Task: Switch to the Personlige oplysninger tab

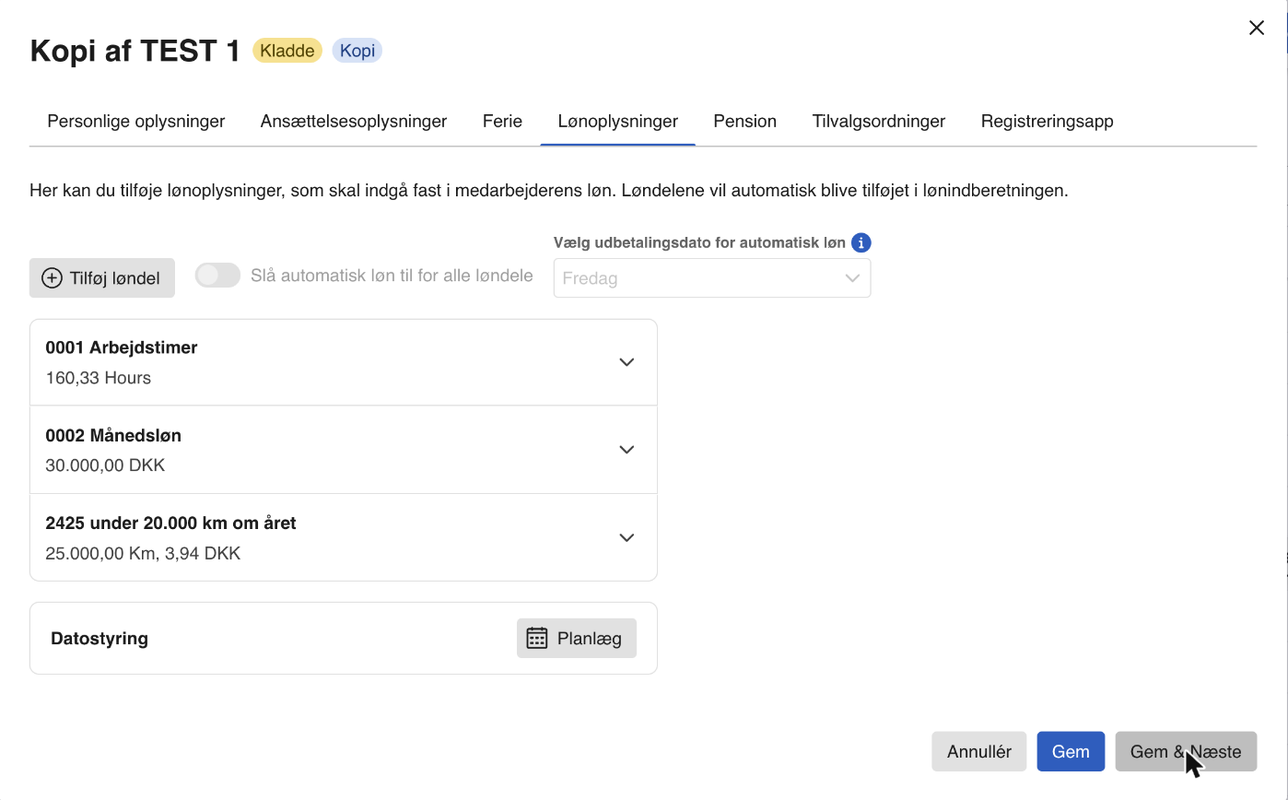Action: 136,121
